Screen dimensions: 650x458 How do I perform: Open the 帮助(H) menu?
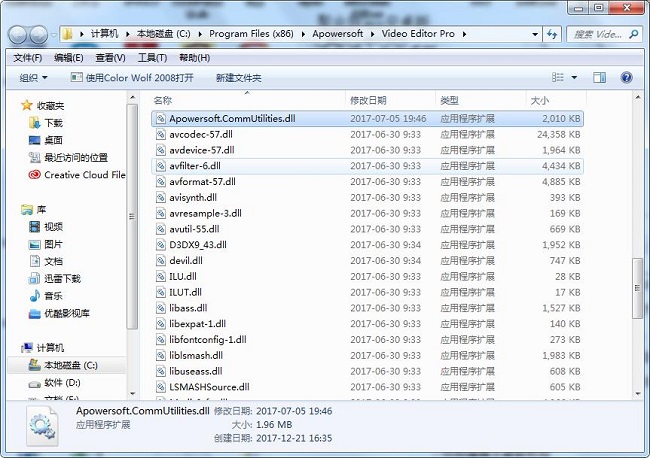click(x=194, y=58)
